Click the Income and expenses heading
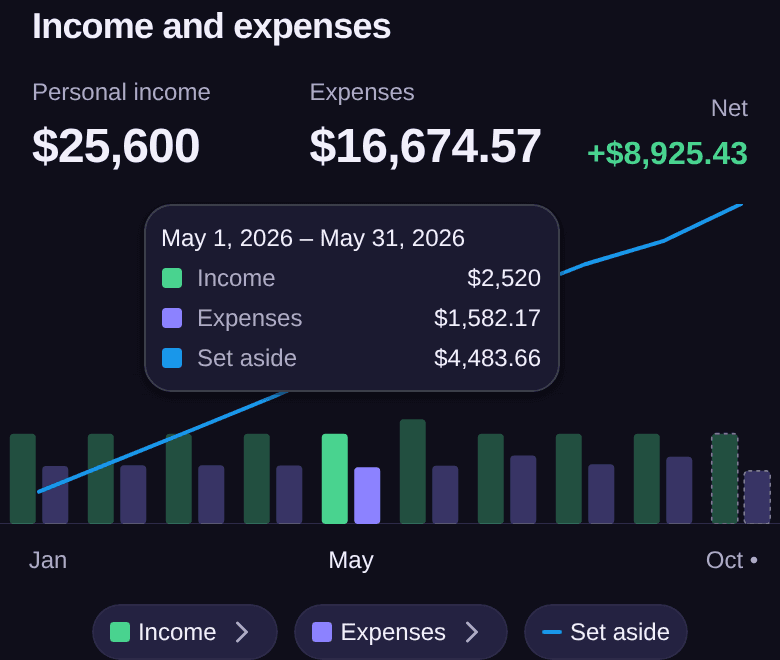Image resolution: width=780 pixels, height=660 pixels. pos(211,26)
